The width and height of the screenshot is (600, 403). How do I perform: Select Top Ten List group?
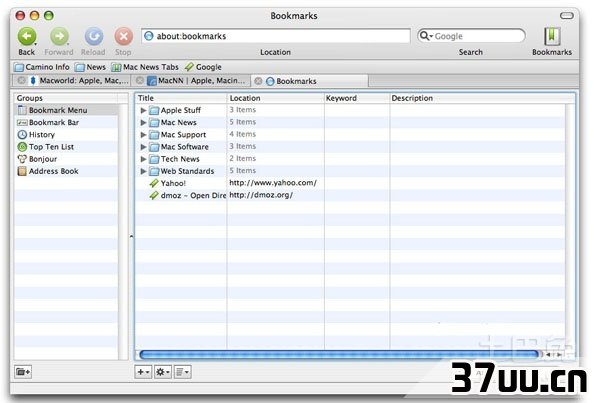coord(66,147)
